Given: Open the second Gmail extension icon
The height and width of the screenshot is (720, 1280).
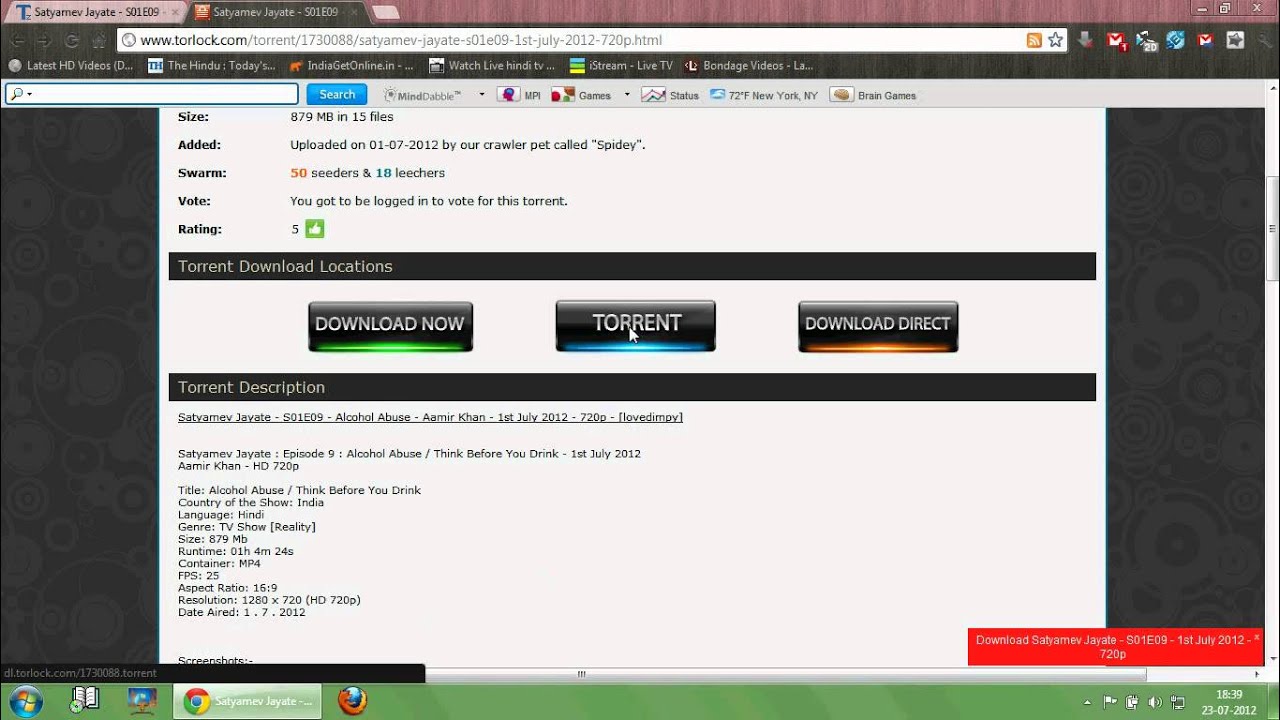Looking at the screenshot, I should tap(1206, 40).
